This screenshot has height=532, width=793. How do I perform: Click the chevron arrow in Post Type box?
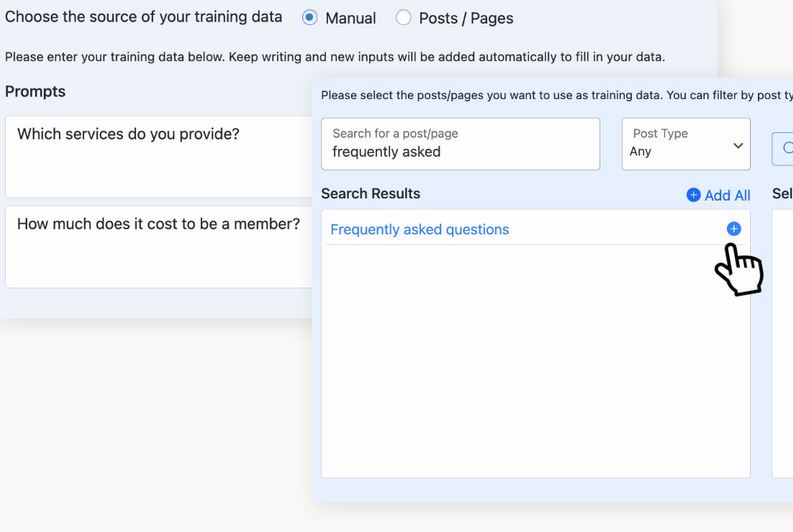(x=738, y=146)
